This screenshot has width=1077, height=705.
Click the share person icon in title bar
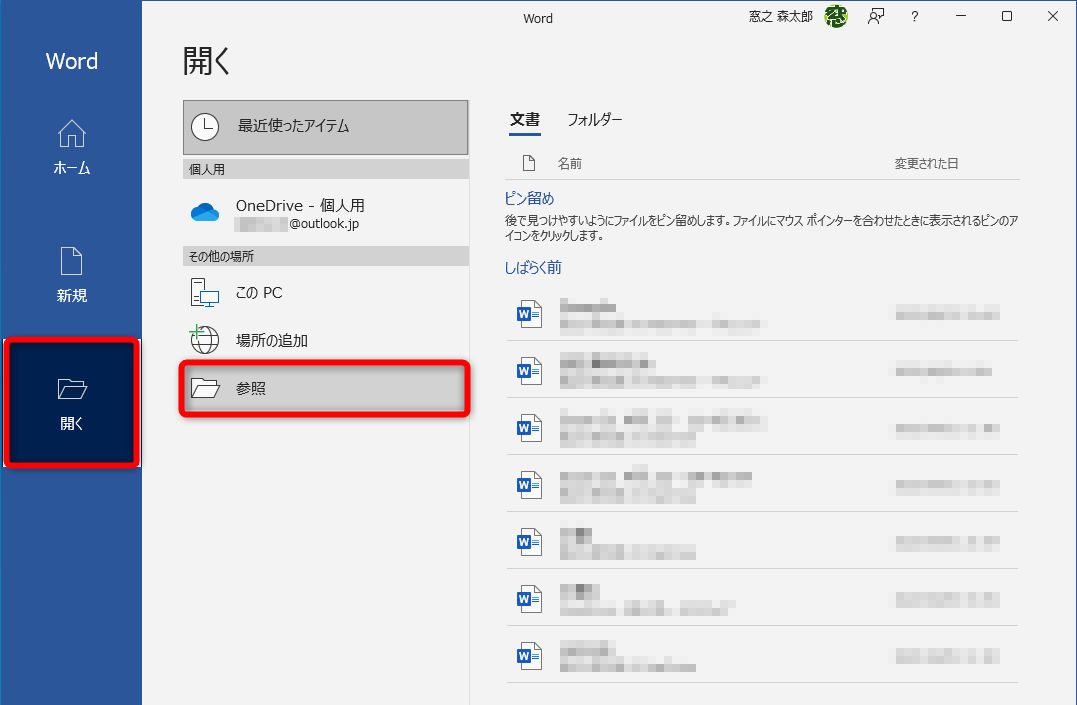875,17
